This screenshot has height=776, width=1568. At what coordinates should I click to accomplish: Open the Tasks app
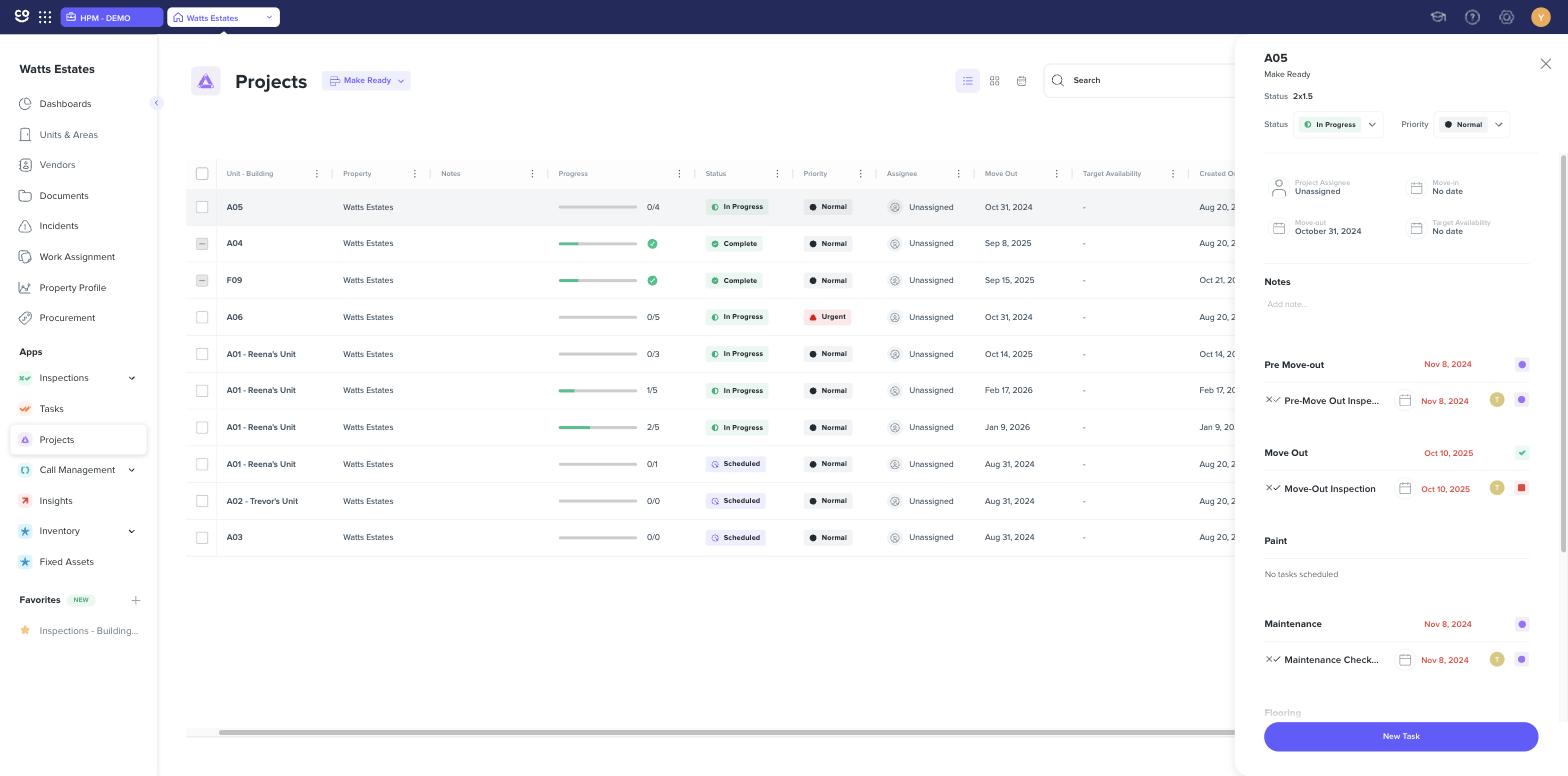coord(51,409)
